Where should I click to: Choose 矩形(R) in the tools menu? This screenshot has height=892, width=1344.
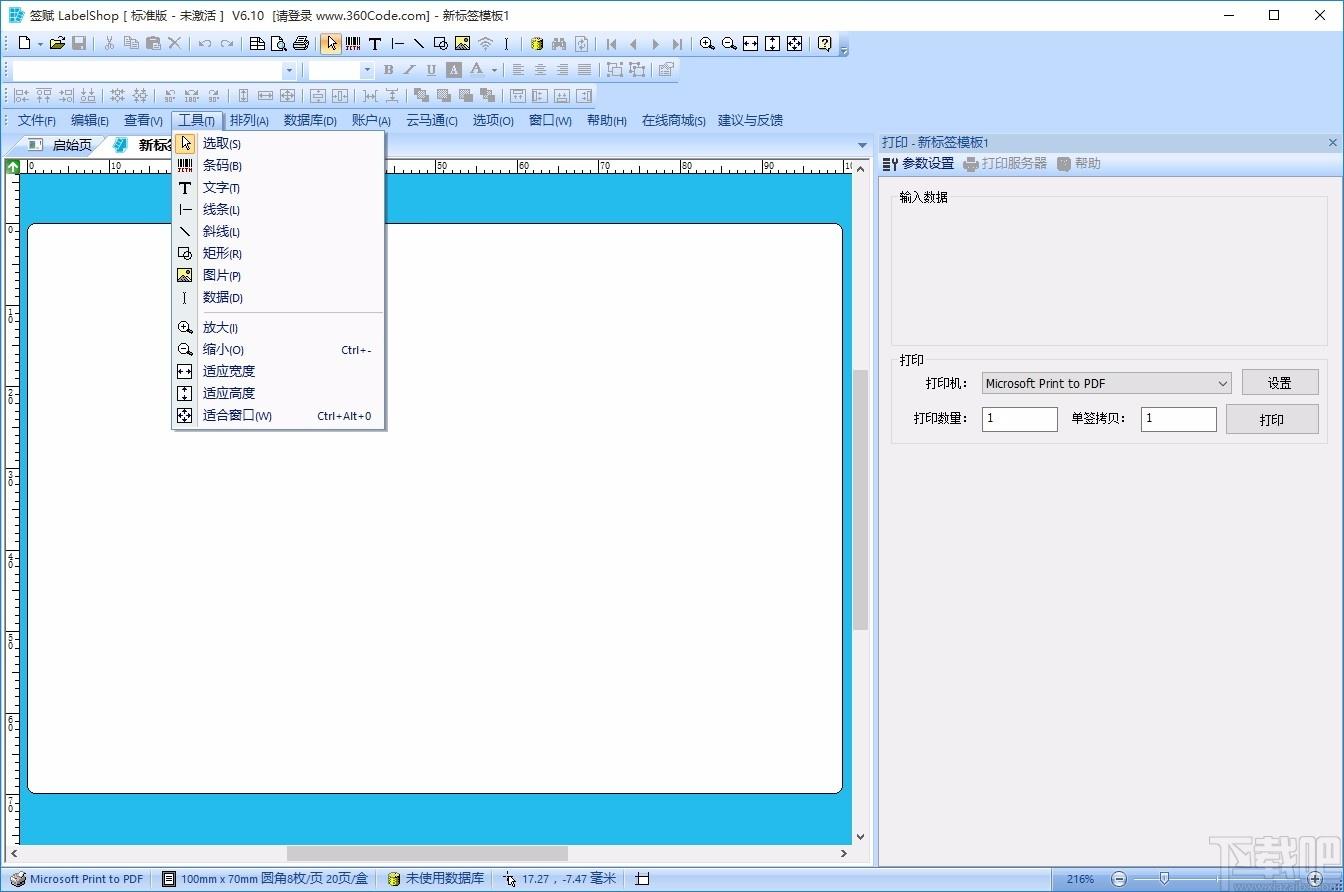click(x=279, y=254)
